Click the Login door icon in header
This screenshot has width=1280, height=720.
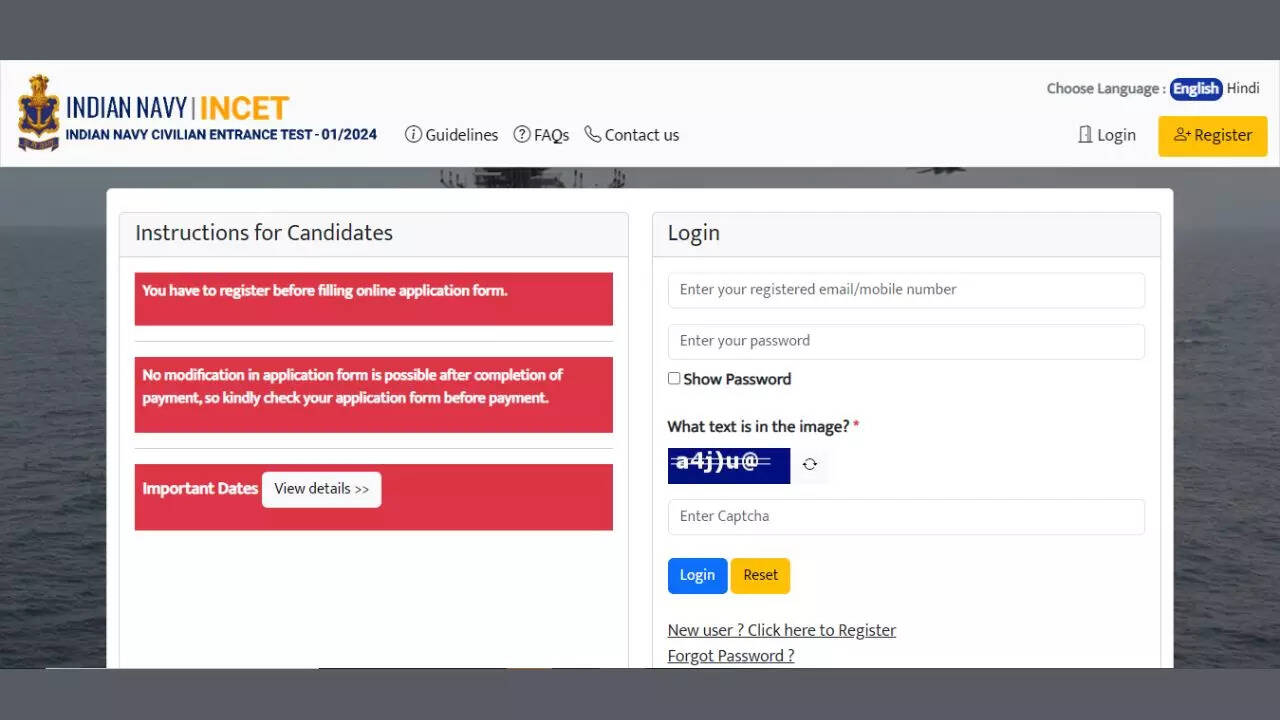pos(1085,135)
